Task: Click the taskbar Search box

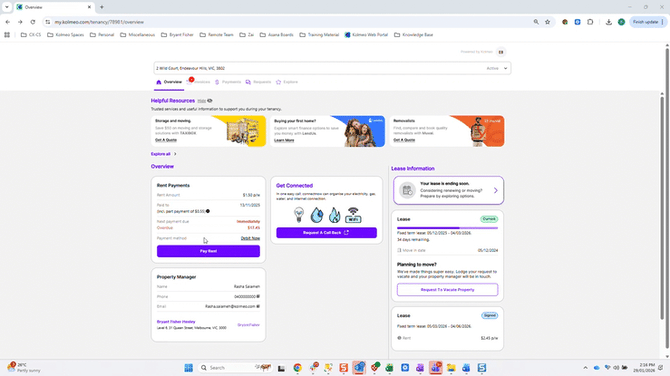Action: click(x=235, y=368)
